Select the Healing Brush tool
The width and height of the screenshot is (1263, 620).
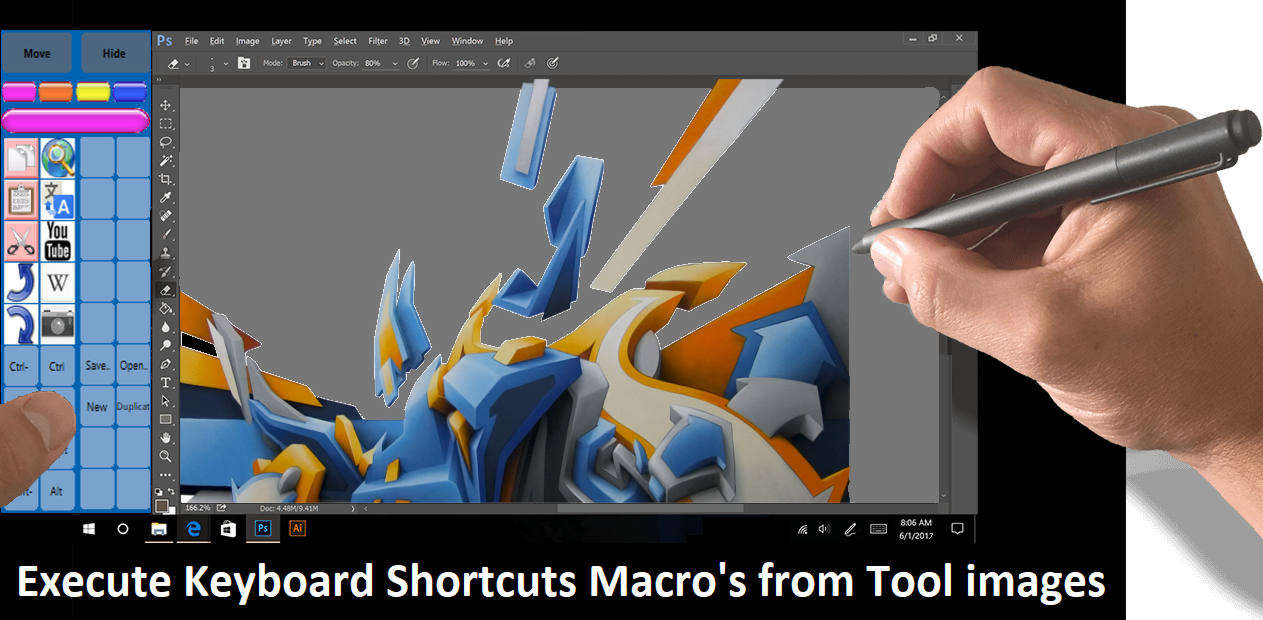pos(166,216)
